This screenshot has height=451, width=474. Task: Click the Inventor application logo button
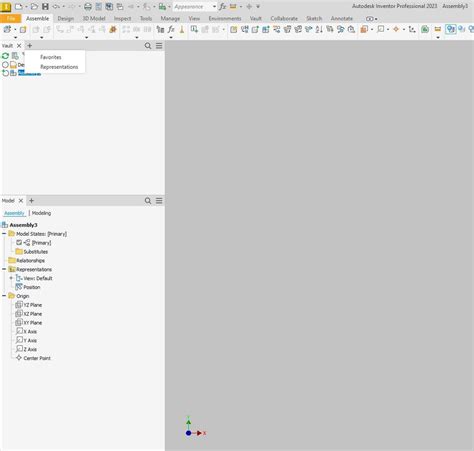point(6,6)
